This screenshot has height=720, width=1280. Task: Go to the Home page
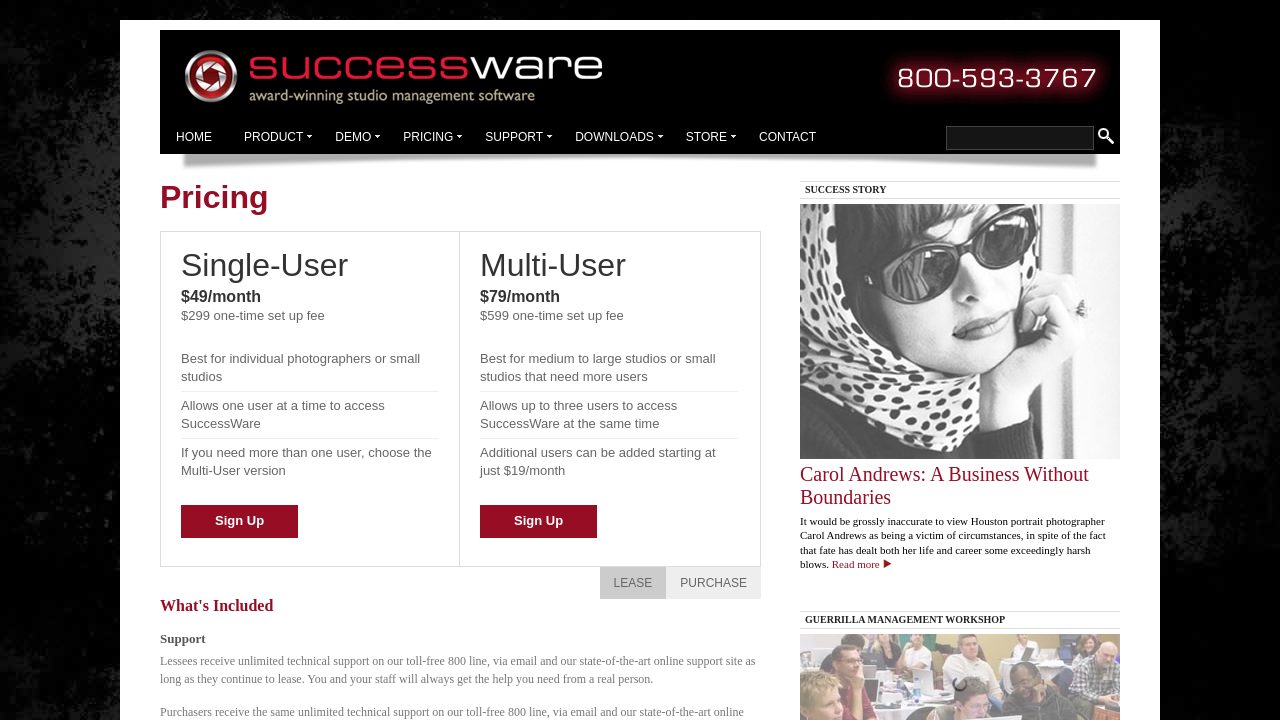pyautogui.click(x=194, y=137)
